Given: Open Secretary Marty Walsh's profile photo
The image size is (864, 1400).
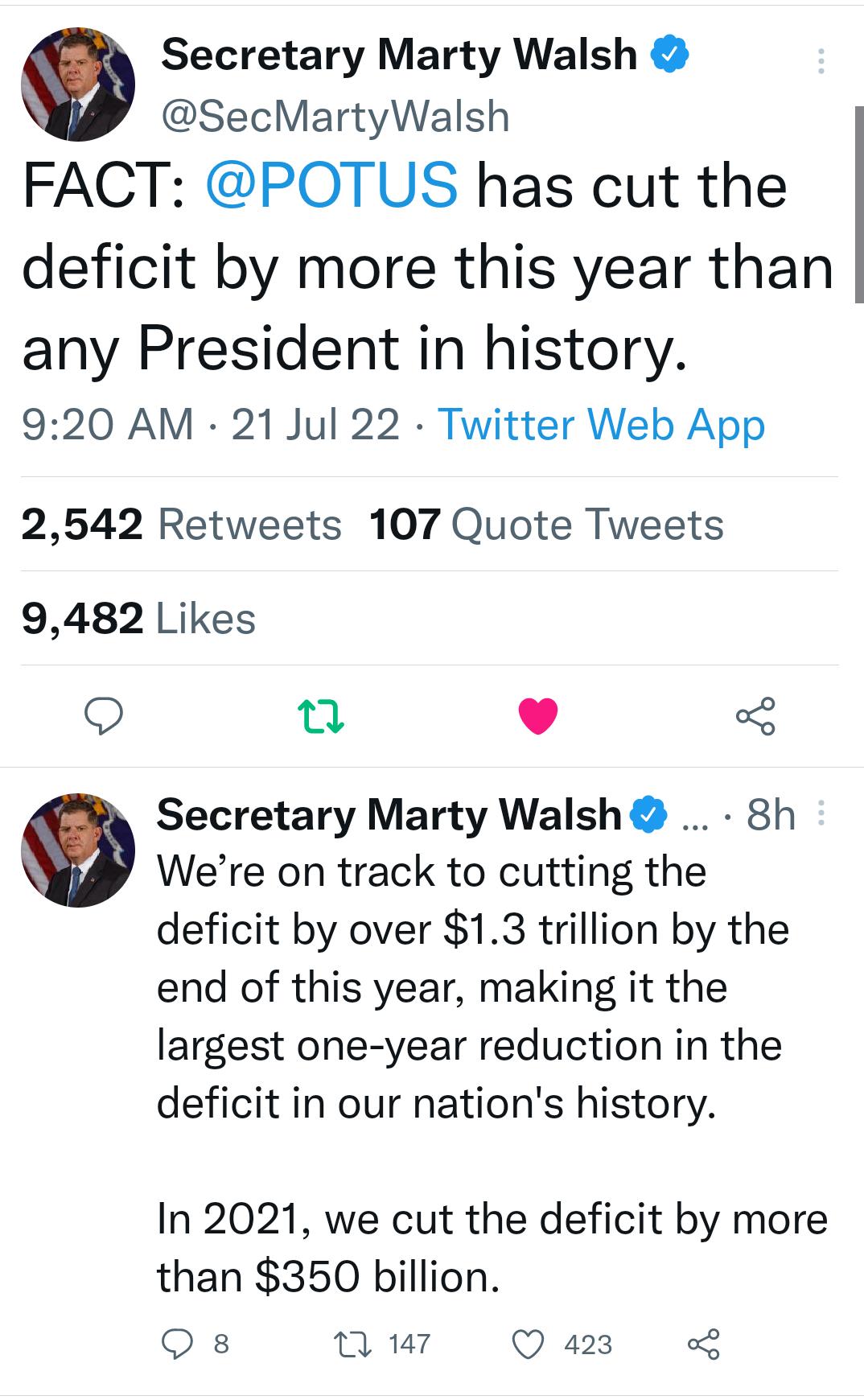Looking at the screenshot, I should tap(76, 83).
